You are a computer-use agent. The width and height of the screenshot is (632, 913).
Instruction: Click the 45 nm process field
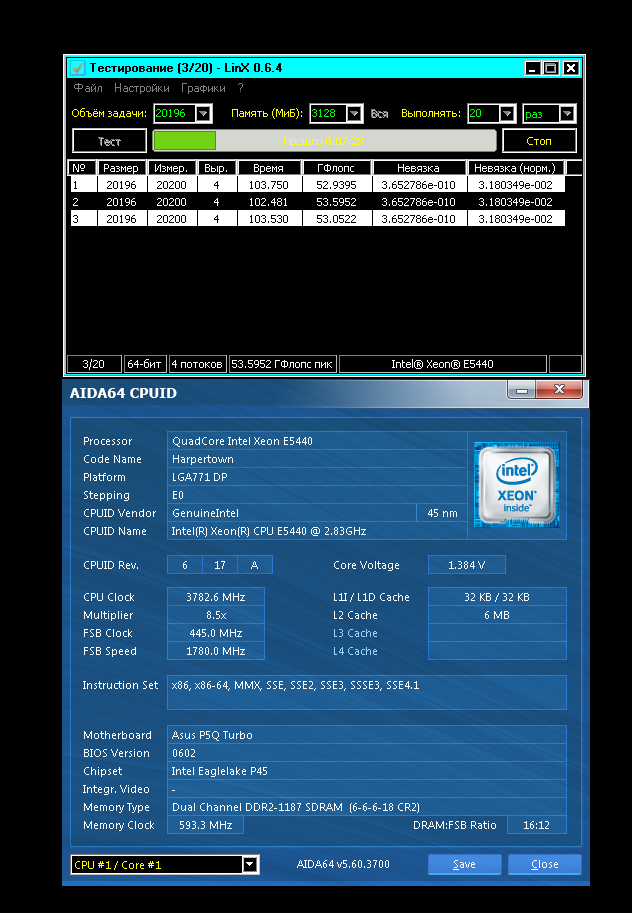pyautogui.click(x=442, y=513)
